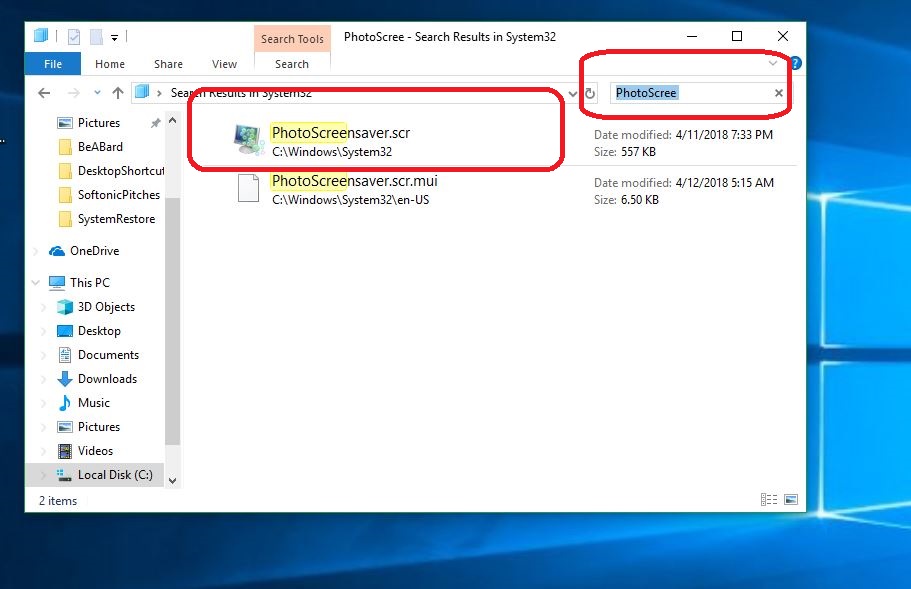The width and height of the screenshot is (911, 589).
Task: Open PhotoScreensaver.scr file icon
Action: click(246, 141)
